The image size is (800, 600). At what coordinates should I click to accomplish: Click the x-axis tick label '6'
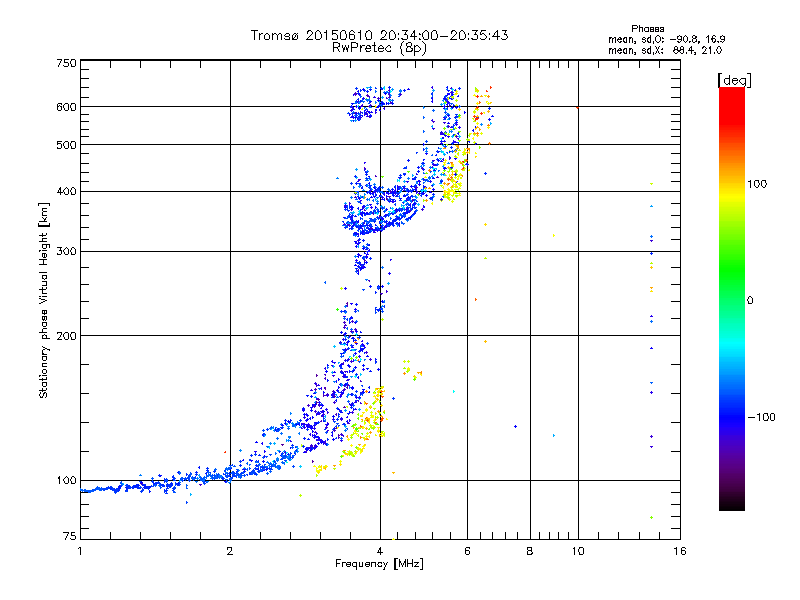tap(467, 551)
